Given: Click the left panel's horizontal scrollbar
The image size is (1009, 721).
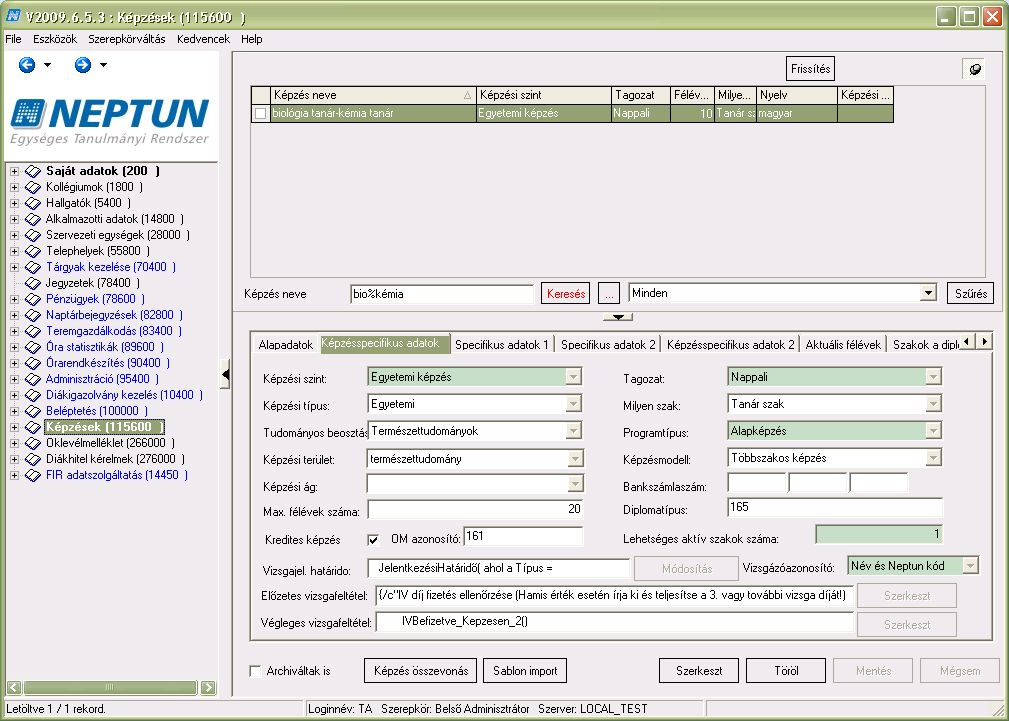Looking at the screenshot, I should 109,688.
